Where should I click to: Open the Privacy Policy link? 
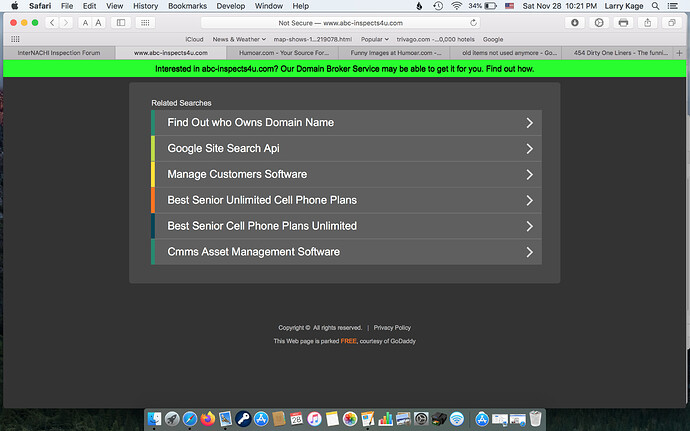point(392,328)
